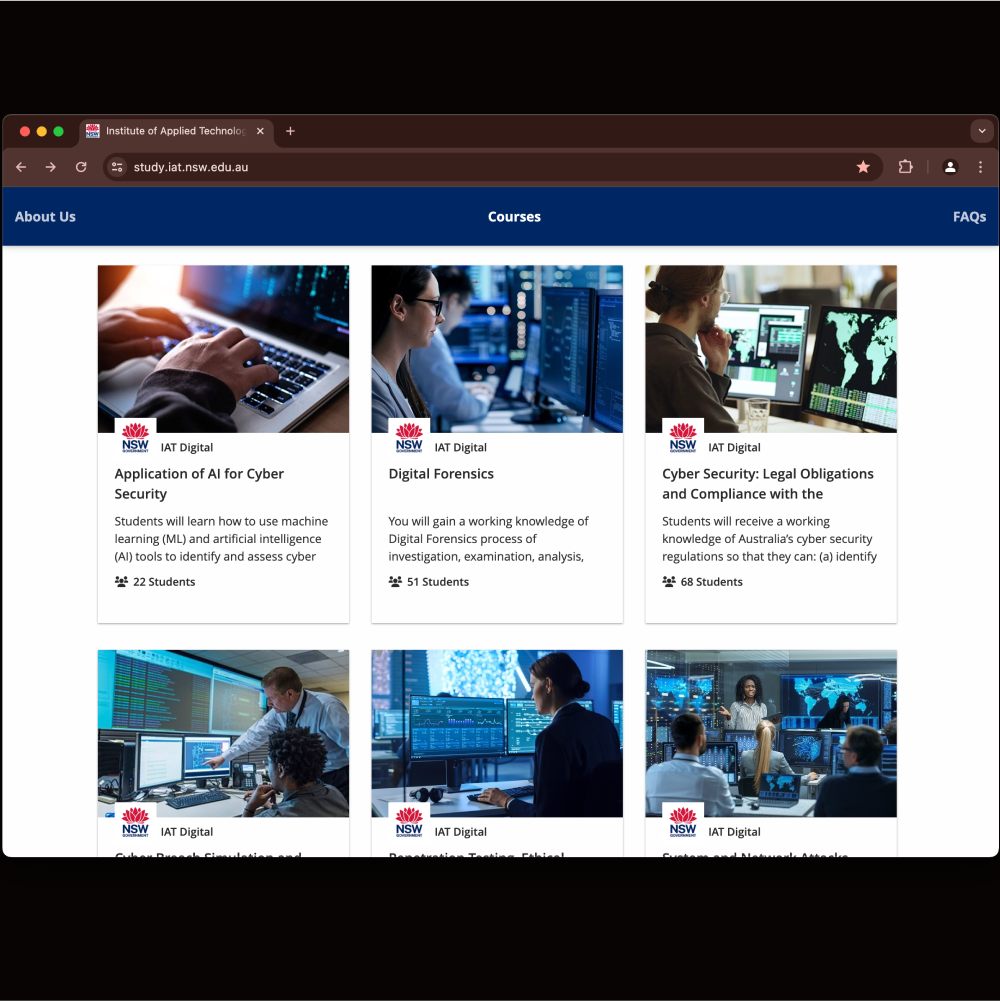This screenshot has height=1001, width=1000.
Task: View site information icon in address bar
Action: coord(117,167)
